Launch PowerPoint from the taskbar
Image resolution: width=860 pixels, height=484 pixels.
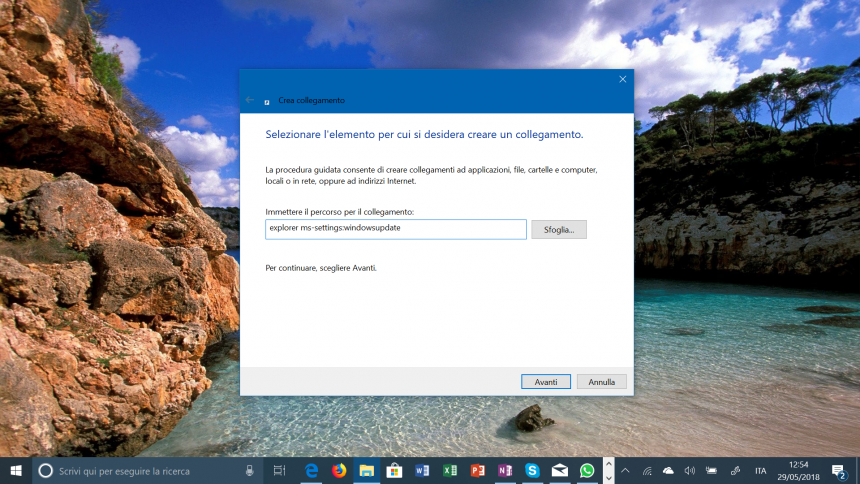(477, 471)
